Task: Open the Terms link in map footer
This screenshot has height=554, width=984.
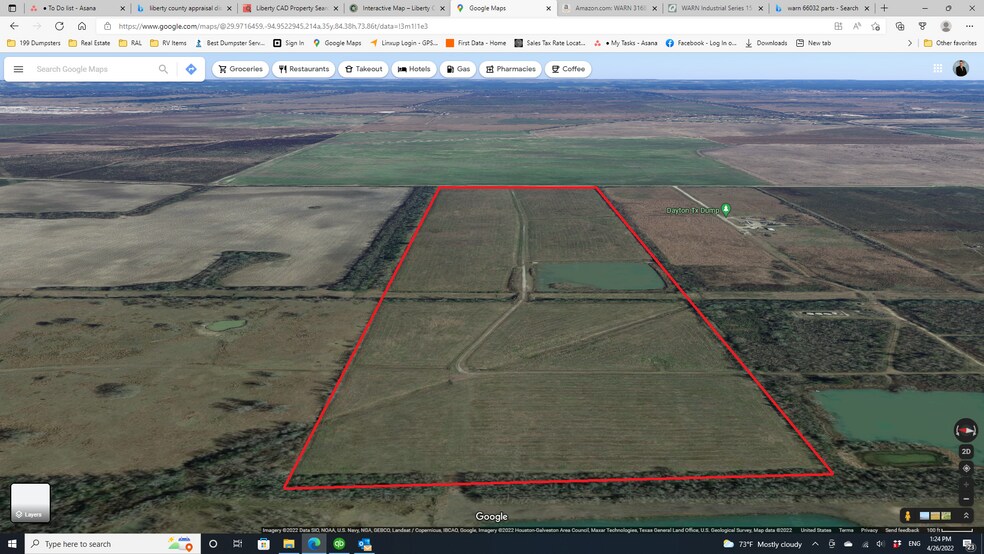Action: click(x=846, y=530)
